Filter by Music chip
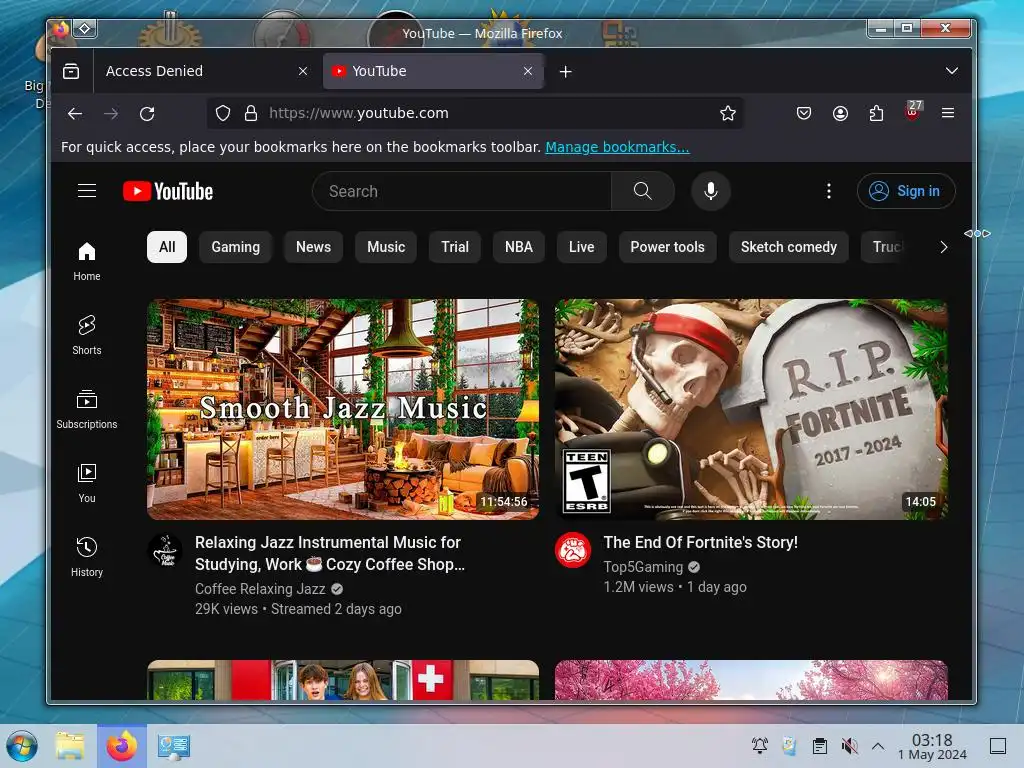 coord(386,247)
